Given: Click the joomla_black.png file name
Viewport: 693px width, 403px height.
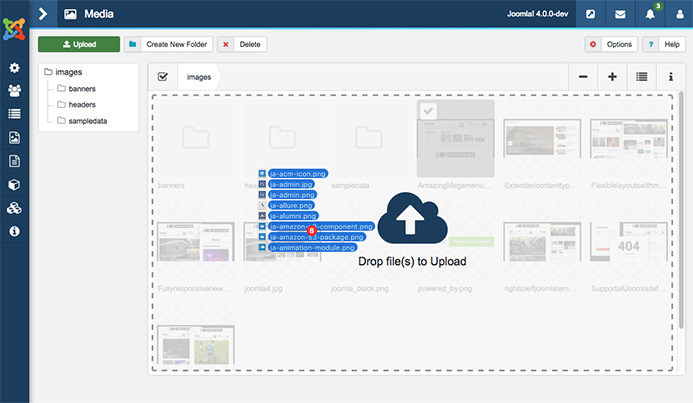Looking at the screenshot, I should [x=360, y=289].
